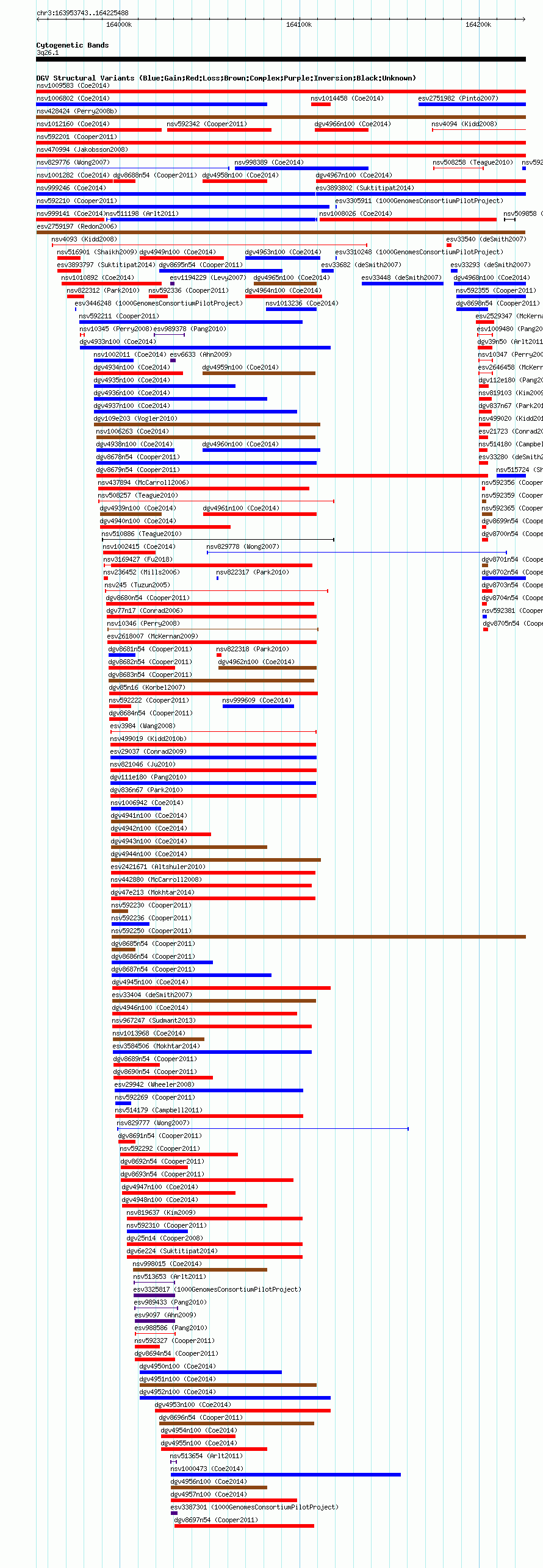This screenshot has height=1568, width=543.
Task: Open nsv499019 (Kidd2010b) label
Action: tap(148, 739)
